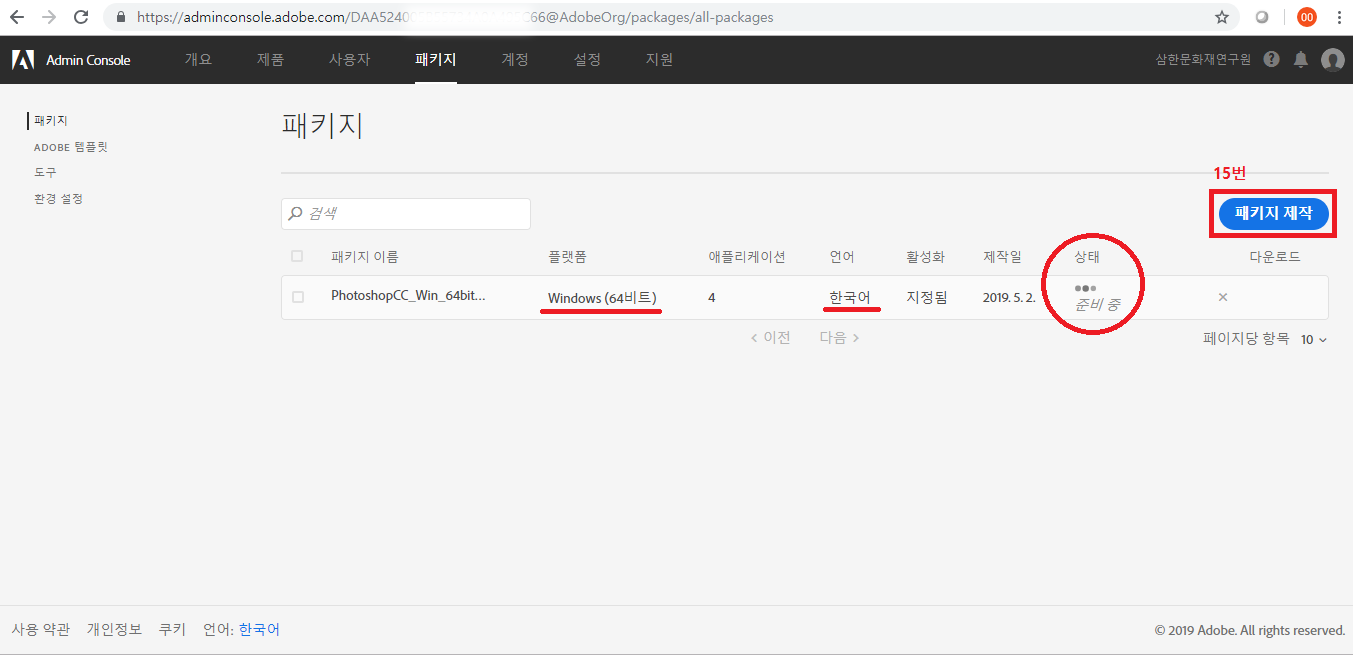This screenshot has height=658, width=1353.
Task: Open the 사용 약관 footer link
Action: tap(41, 630)
